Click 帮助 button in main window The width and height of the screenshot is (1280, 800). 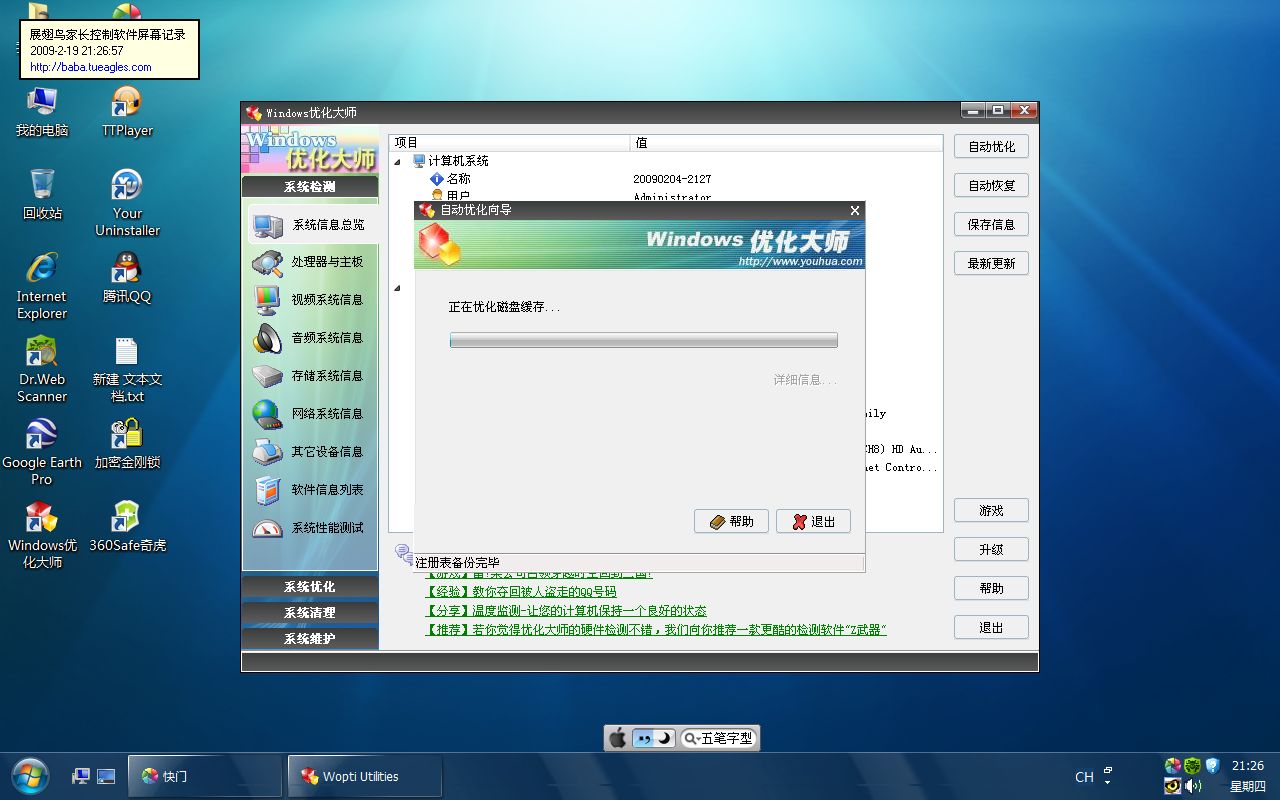[991, 589]
